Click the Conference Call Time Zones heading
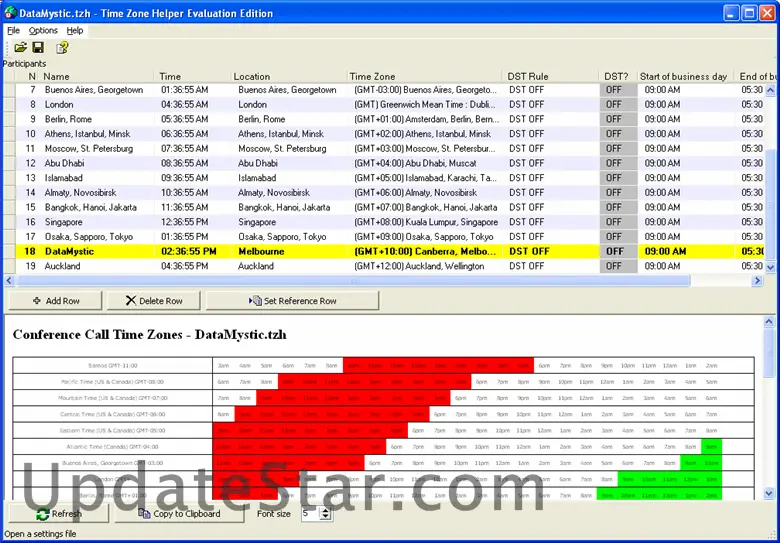The height and width of the screenshot is (543, 780). (x=149, y=335)
